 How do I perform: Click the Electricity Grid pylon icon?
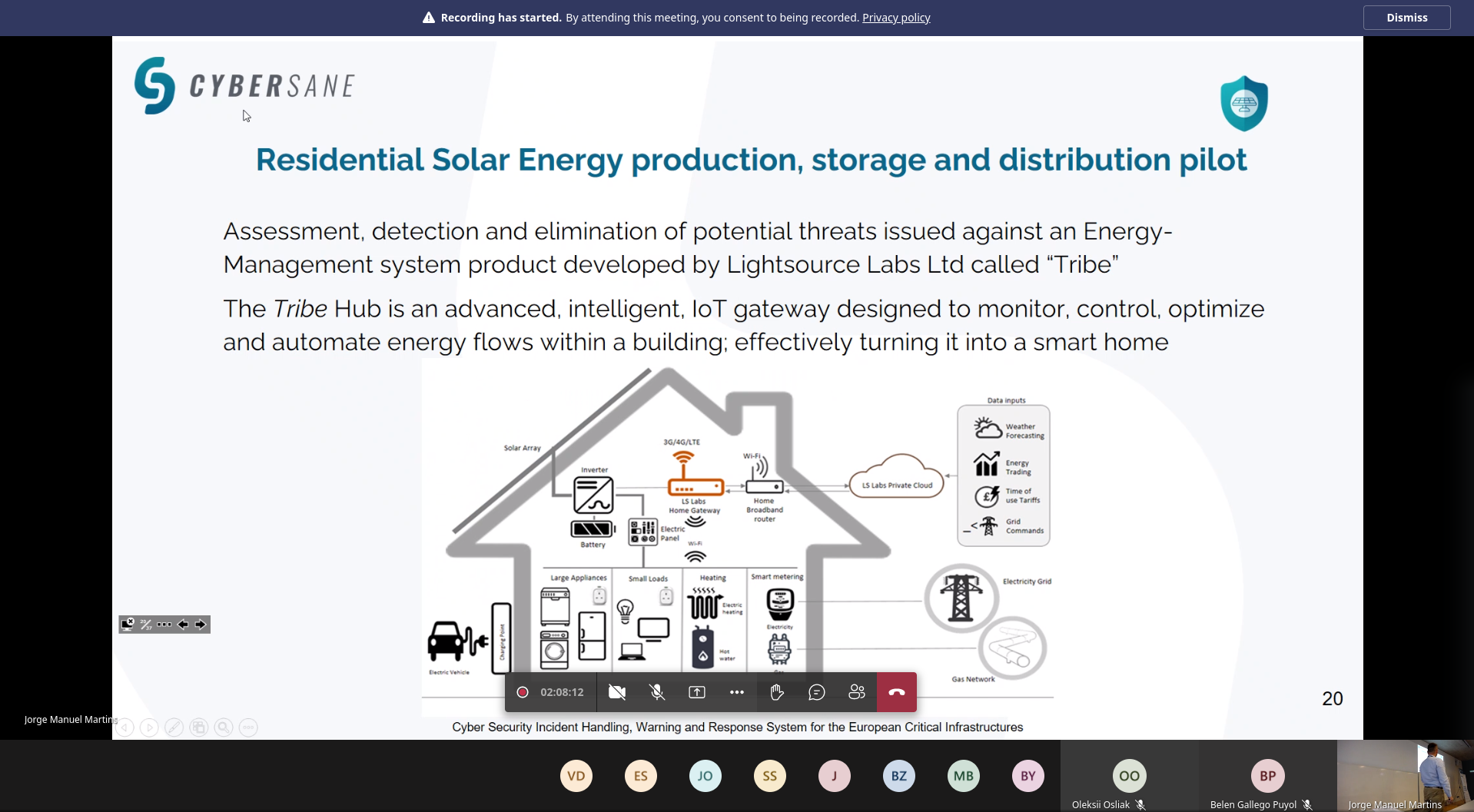click(x=961, y=598)
